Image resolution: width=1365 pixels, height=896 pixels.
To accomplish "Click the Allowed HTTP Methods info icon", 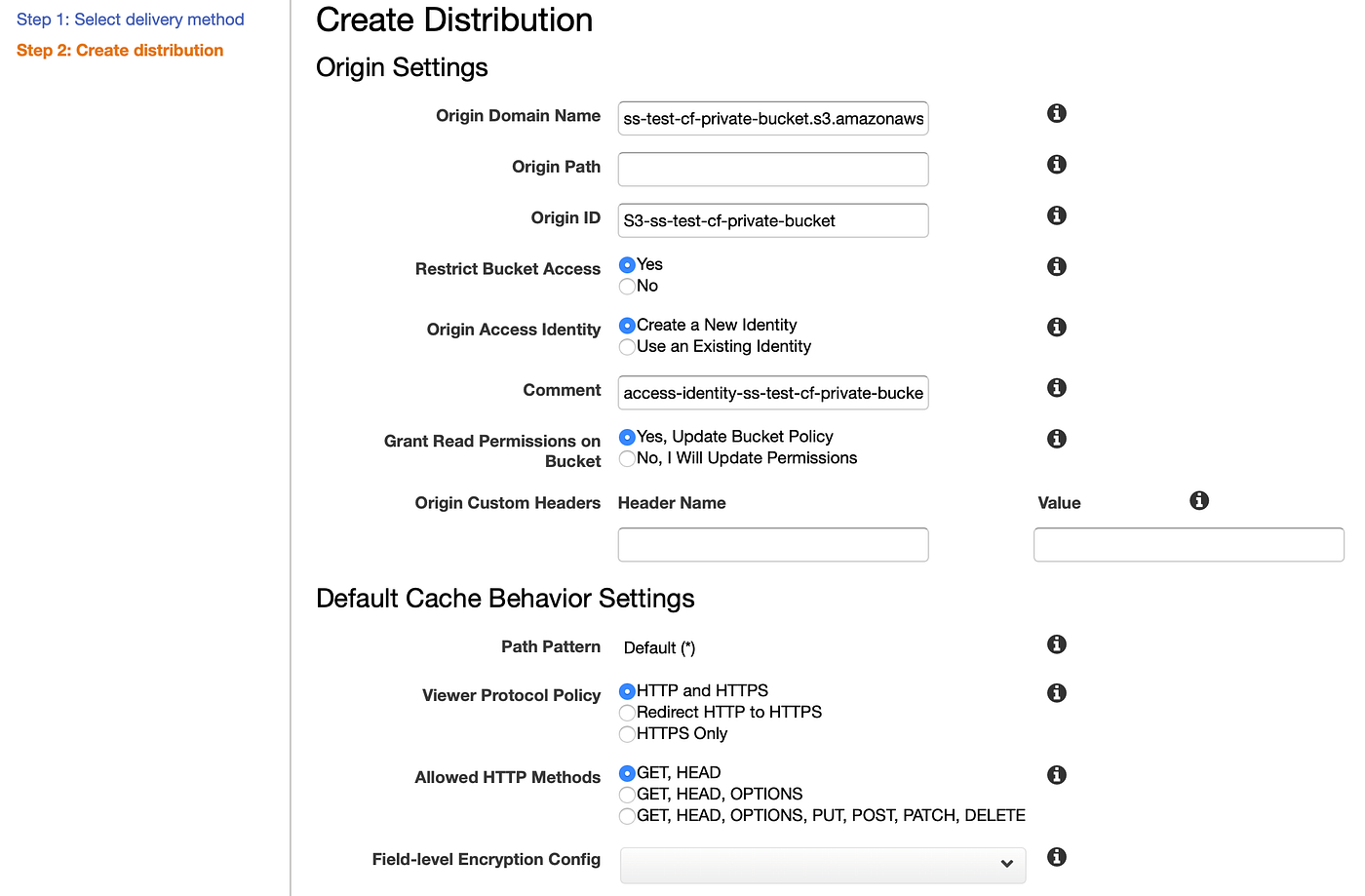I will 1056,774.
